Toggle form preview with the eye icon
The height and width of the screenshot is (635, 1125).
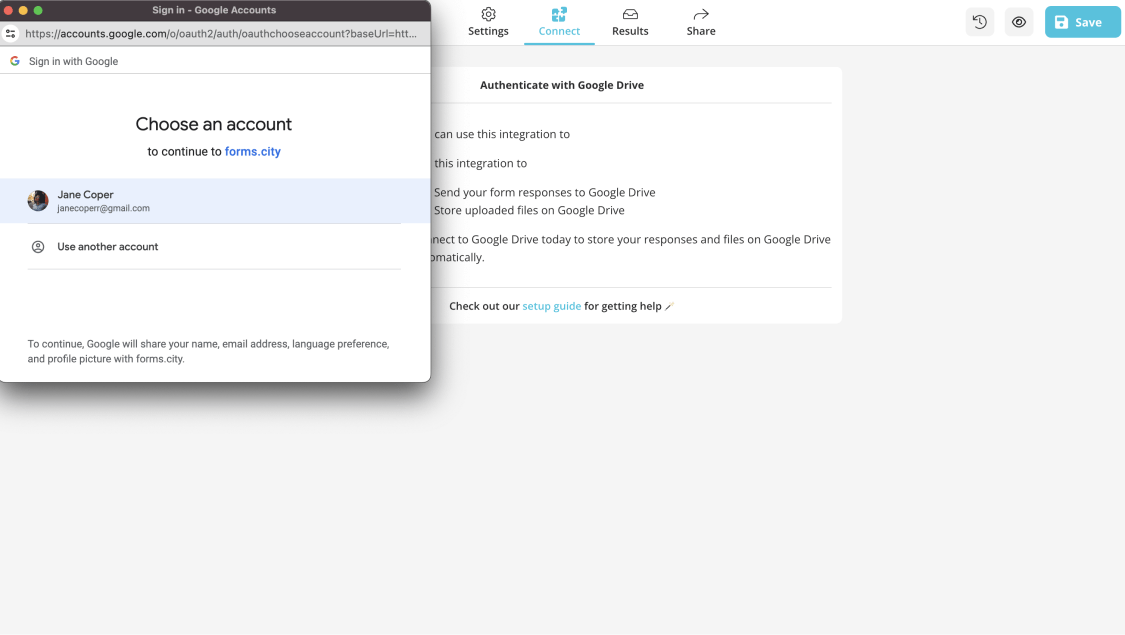[x=1019, y=21]
